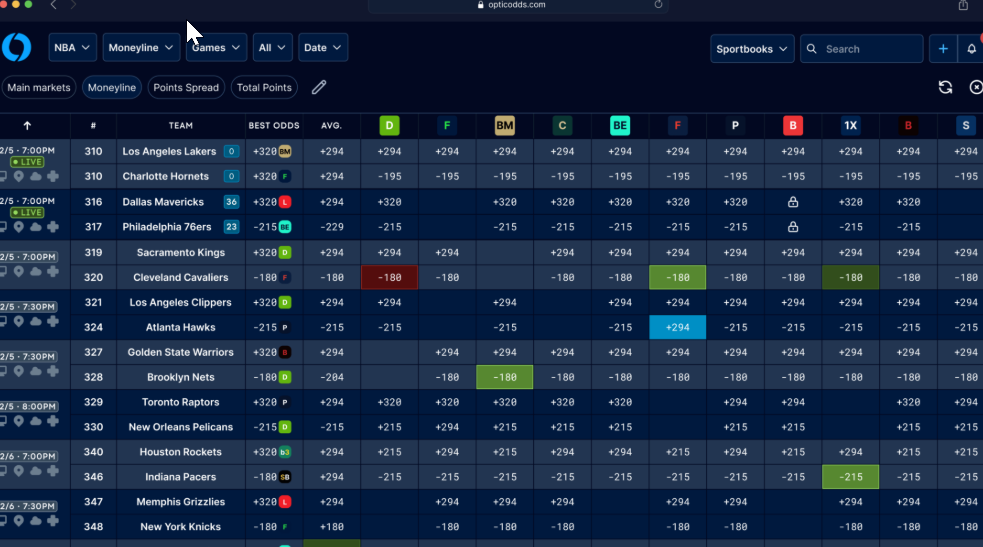Click the opticodds.com address bar

click(517, 5)
